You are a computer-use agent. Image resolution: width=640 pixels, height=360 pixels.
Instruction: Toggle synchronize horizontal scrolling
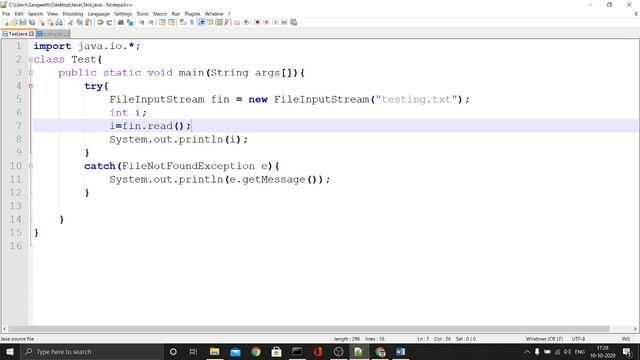pos(171,22)
